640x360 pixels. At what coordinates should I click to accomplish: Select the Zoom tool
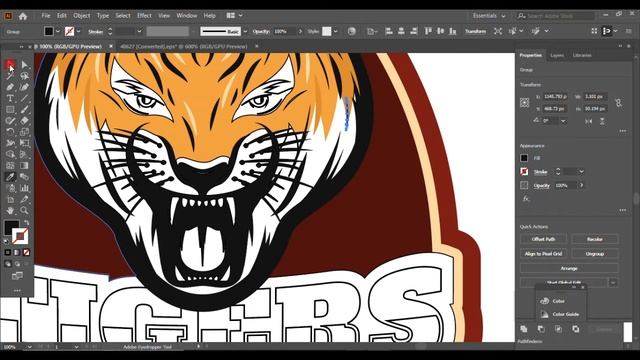tap(24, 211)
